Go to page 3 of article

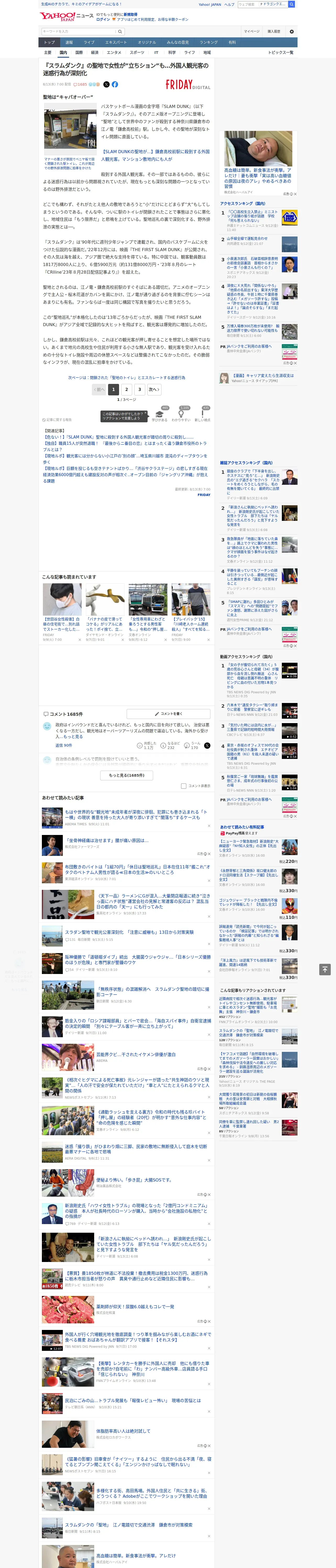pos(140,390)
